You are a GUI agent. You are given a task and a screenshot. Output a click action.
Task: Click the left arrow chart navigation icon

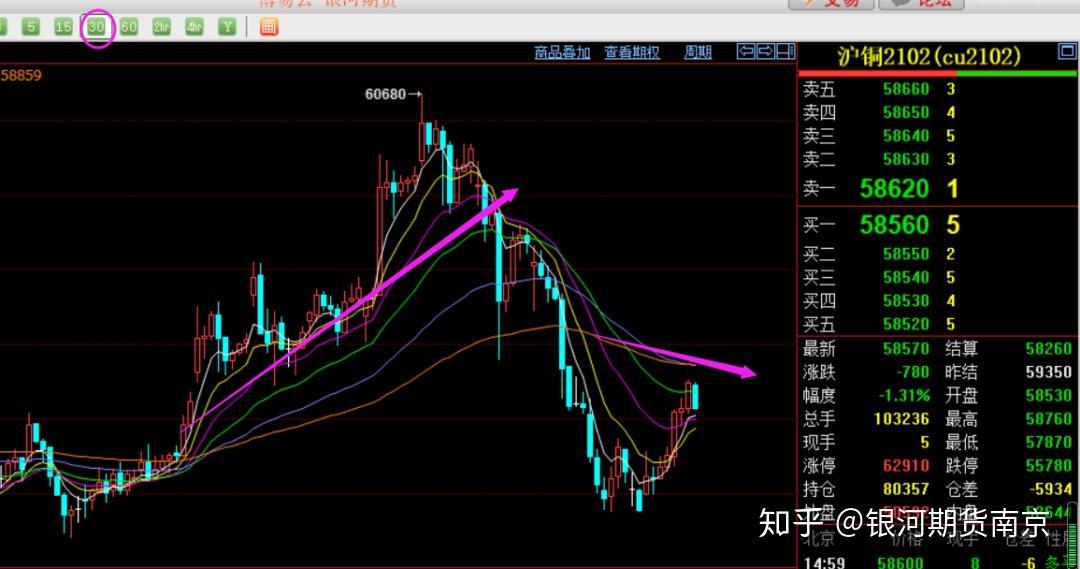tap(746, 52)
